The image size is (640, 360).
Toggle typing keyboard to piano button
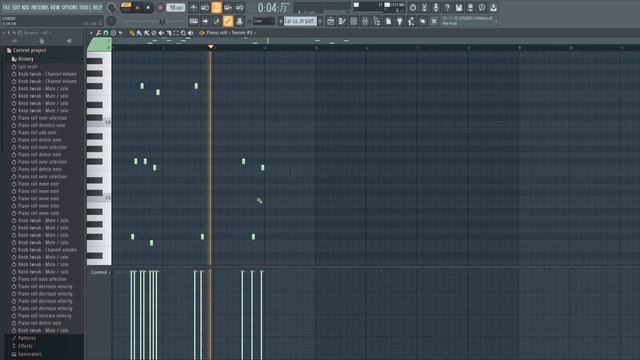point(193,21)
